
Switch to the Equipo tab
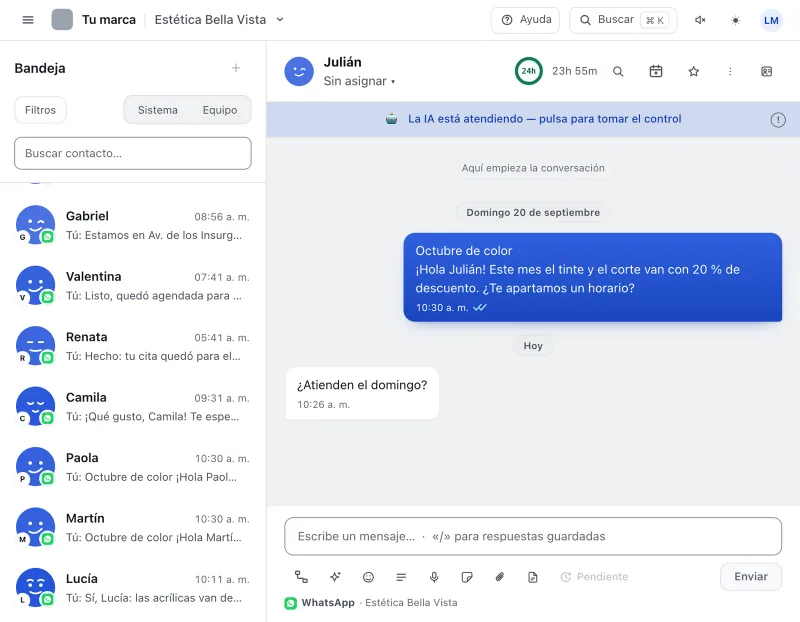point(220,110)
